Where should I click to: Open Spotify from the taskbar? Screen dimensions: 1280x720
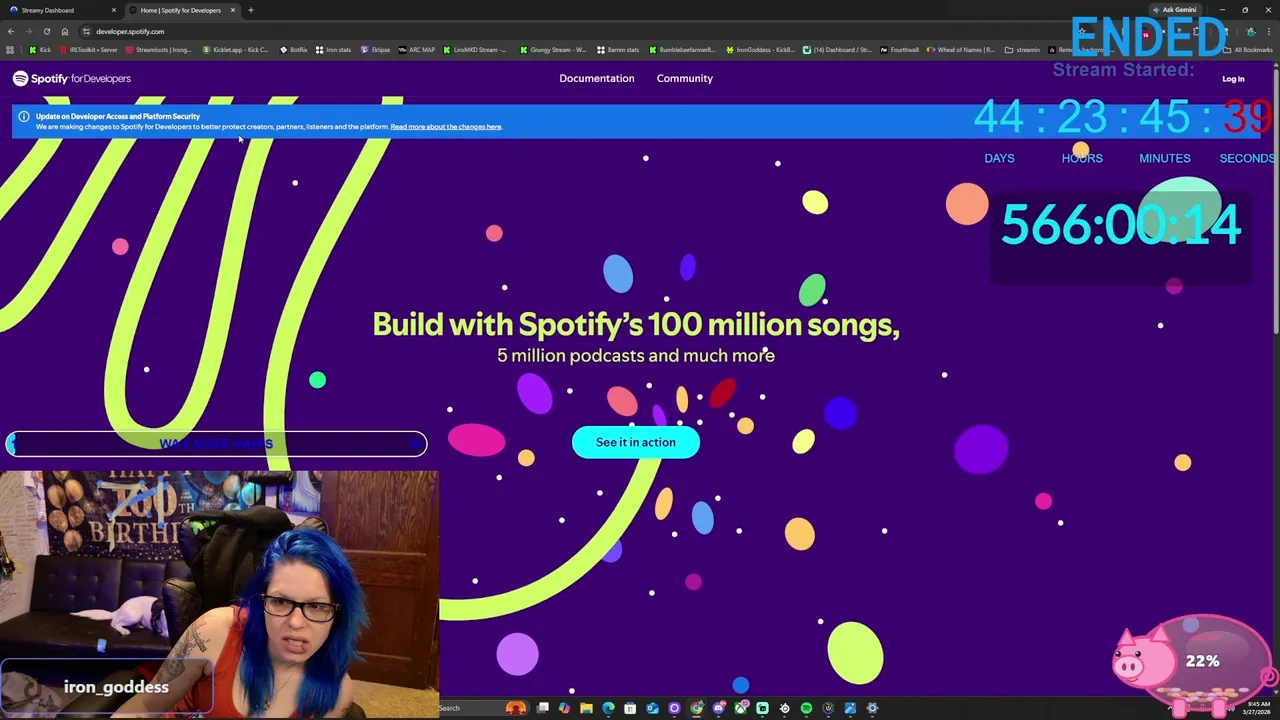806,708
